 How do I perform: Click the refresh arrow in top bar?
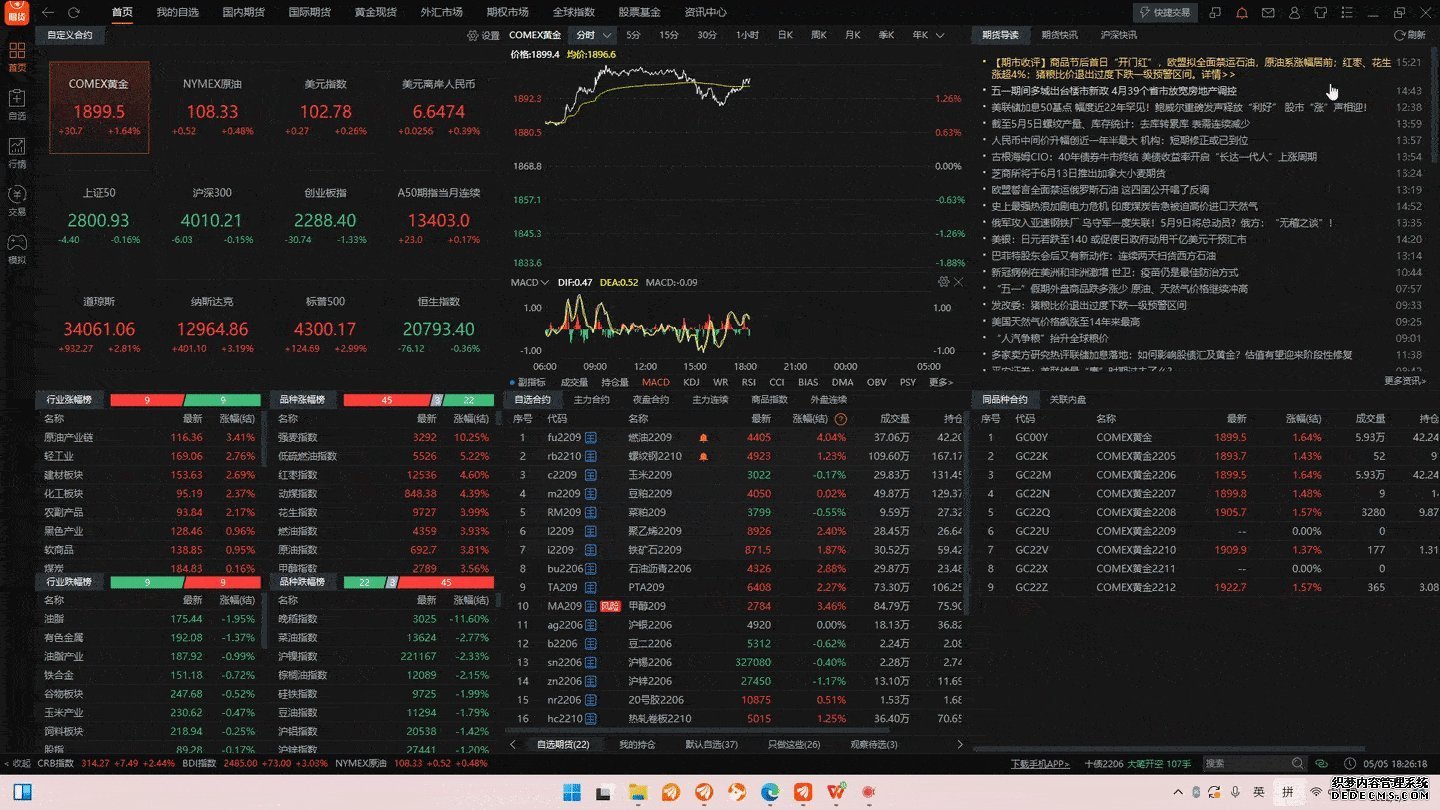[x=73, y=12]
